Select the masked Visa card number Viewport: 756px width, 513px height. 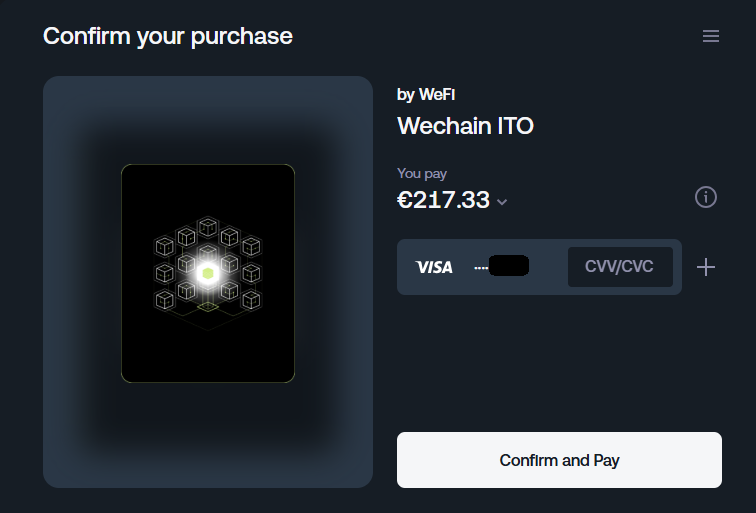tap(501, 267)
